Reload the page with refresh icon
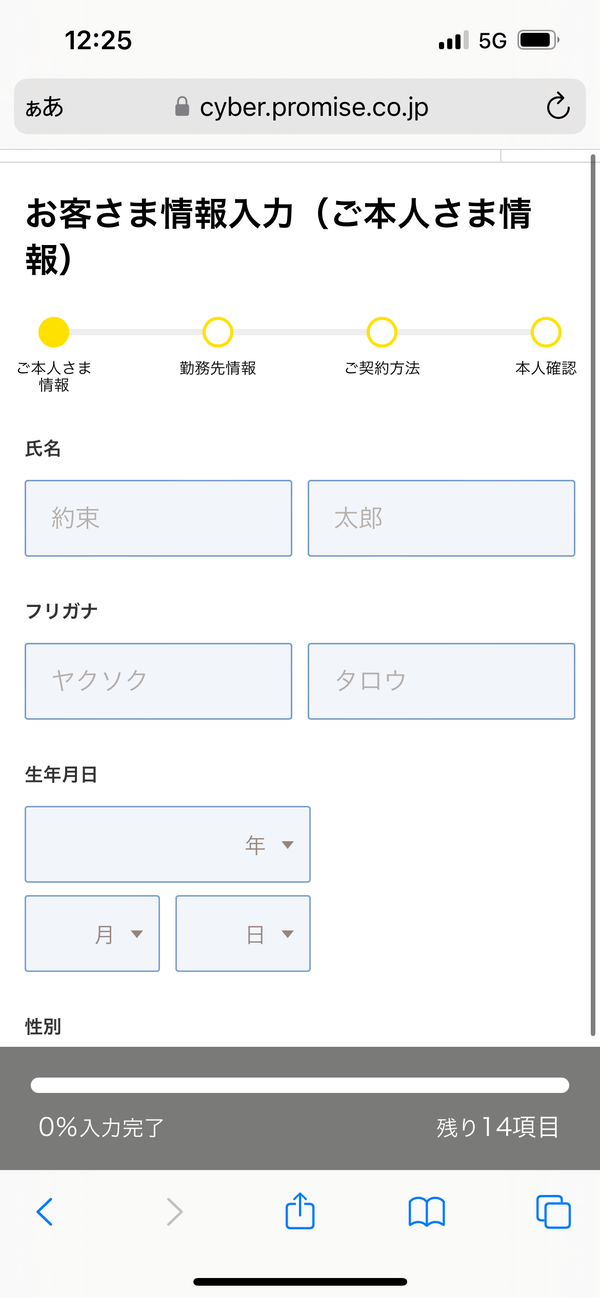The image size is (600, 1298). 558,107
